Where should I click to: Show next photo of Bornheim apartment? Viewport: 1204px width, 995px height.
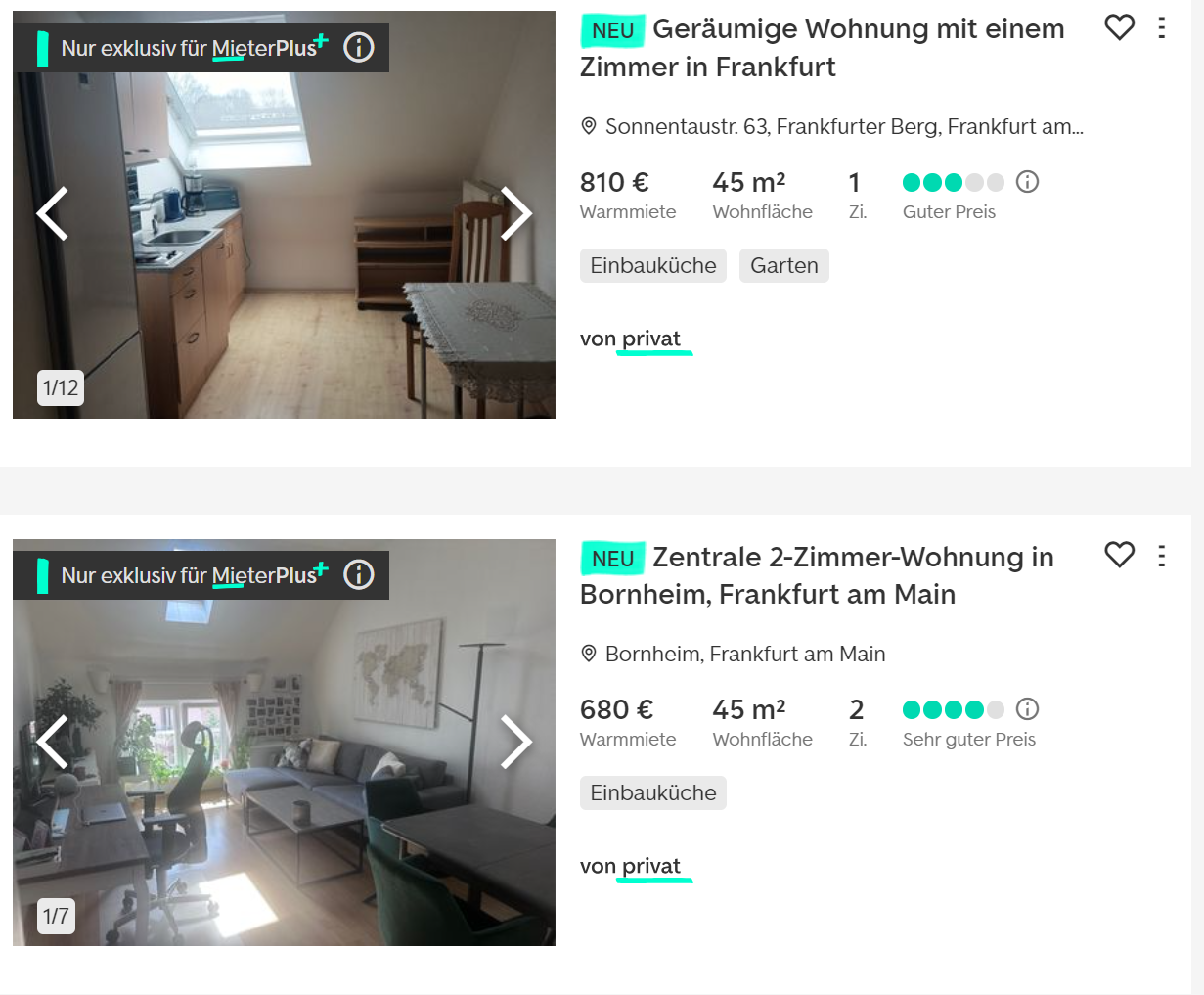point(515,741)
